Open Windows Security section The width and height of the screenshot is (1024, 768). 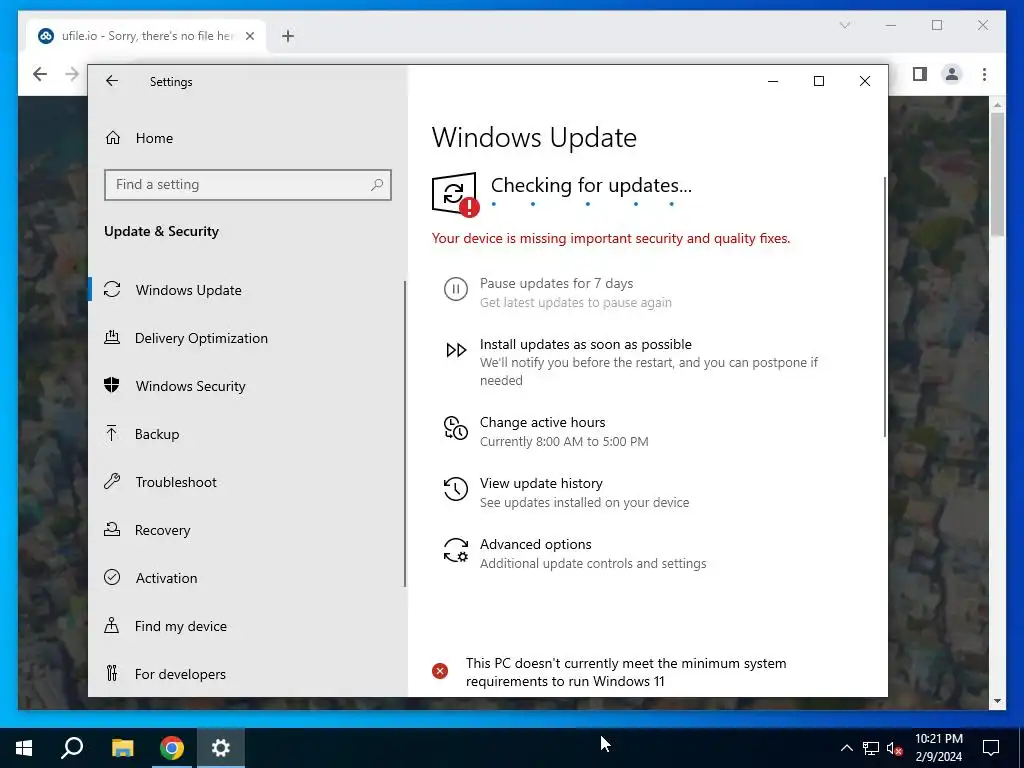pos(247,386)
